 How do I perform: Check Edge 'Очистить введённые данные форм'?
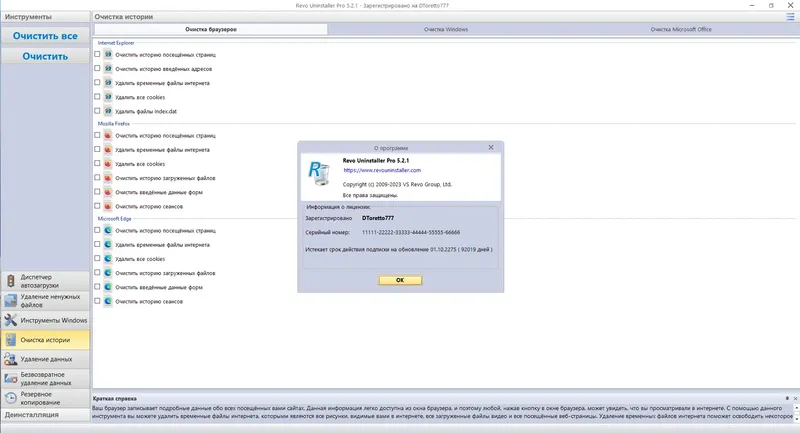(x=97, y=287)
